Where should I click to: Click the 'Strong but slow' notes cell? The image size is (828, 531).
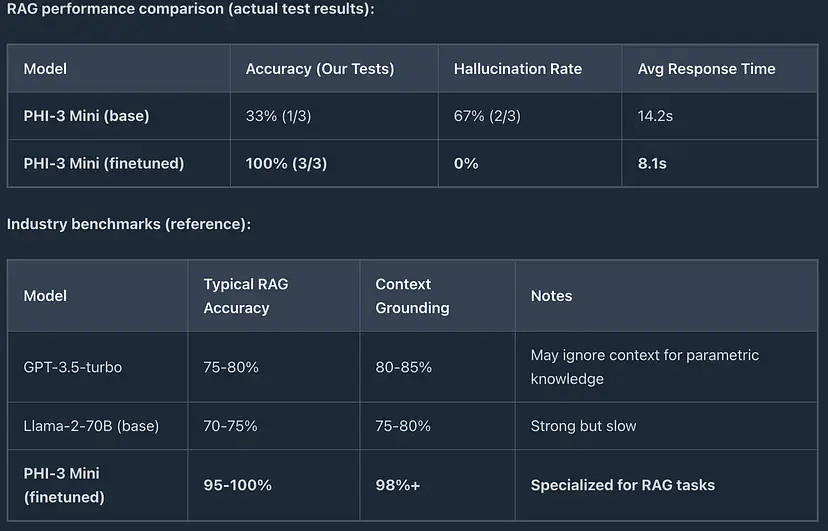(583, 426)
